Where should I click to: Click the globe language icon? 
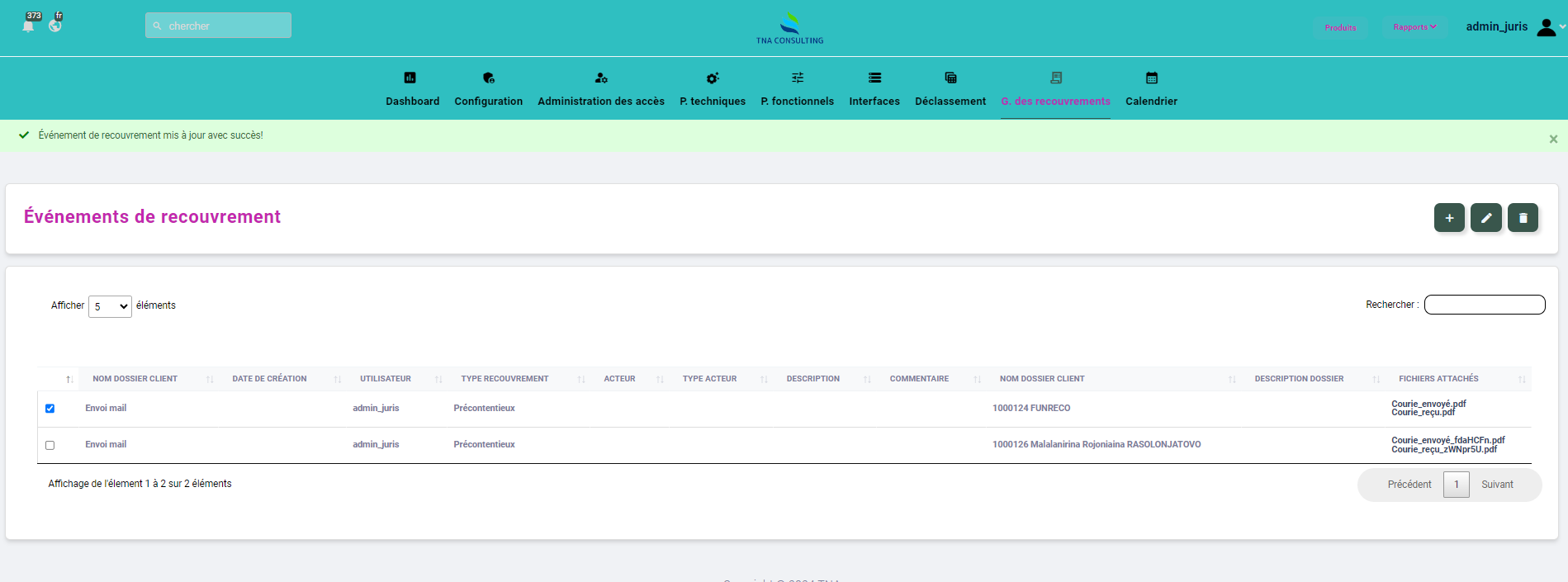[54, 26]
